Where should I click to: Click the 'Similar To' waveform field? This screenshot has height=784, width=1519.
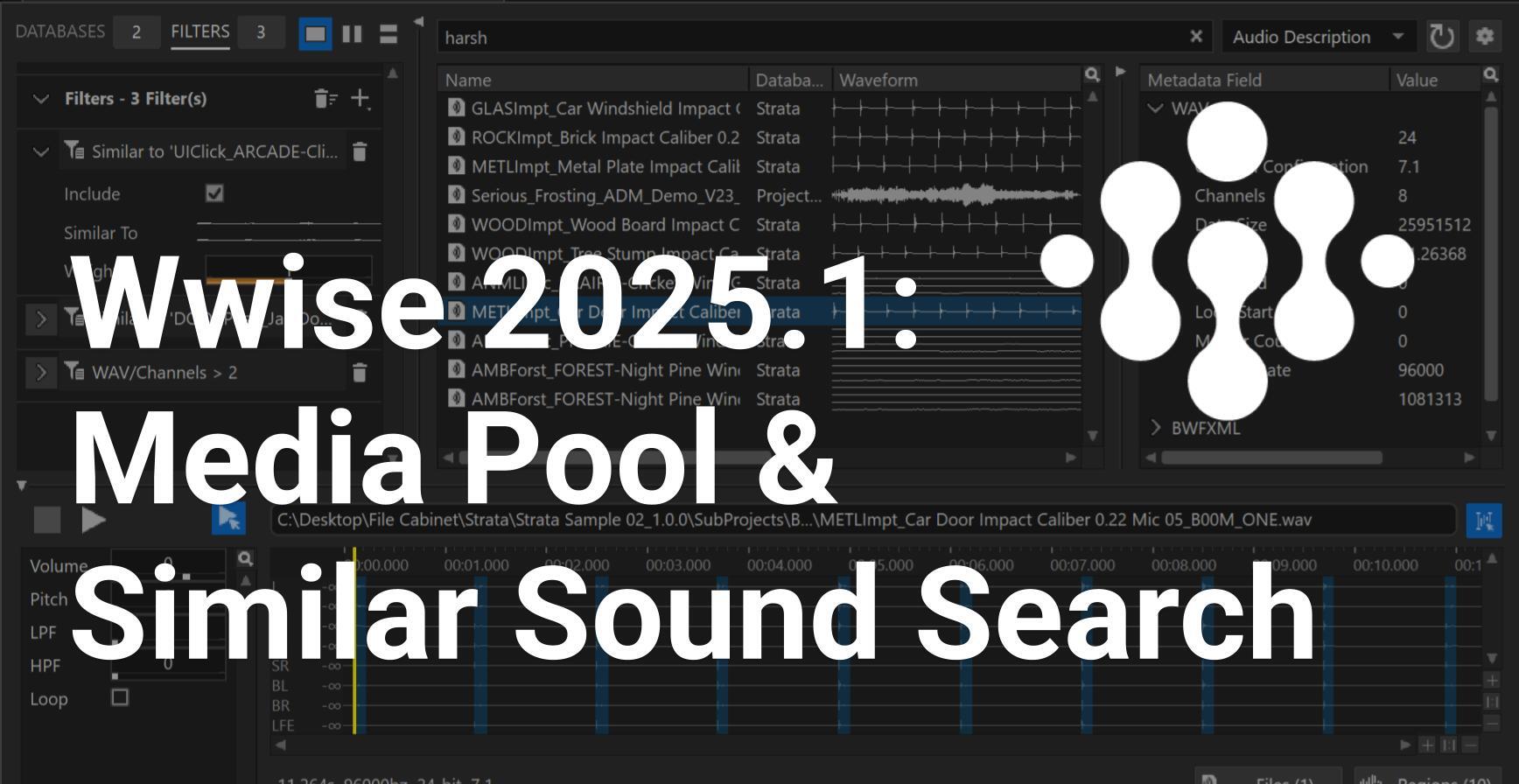coord(289,232)
